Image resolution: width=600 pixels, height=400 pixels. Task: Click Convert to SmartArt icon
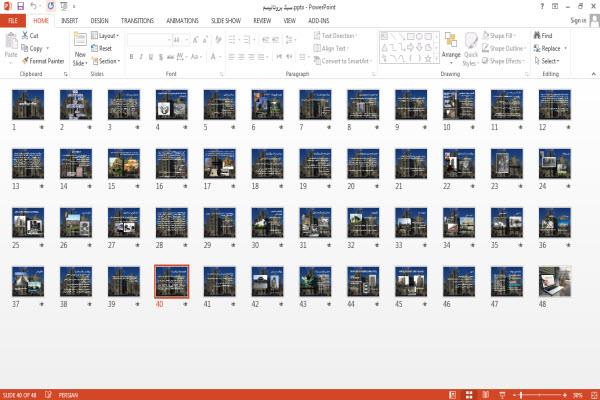tap(342, 61)
